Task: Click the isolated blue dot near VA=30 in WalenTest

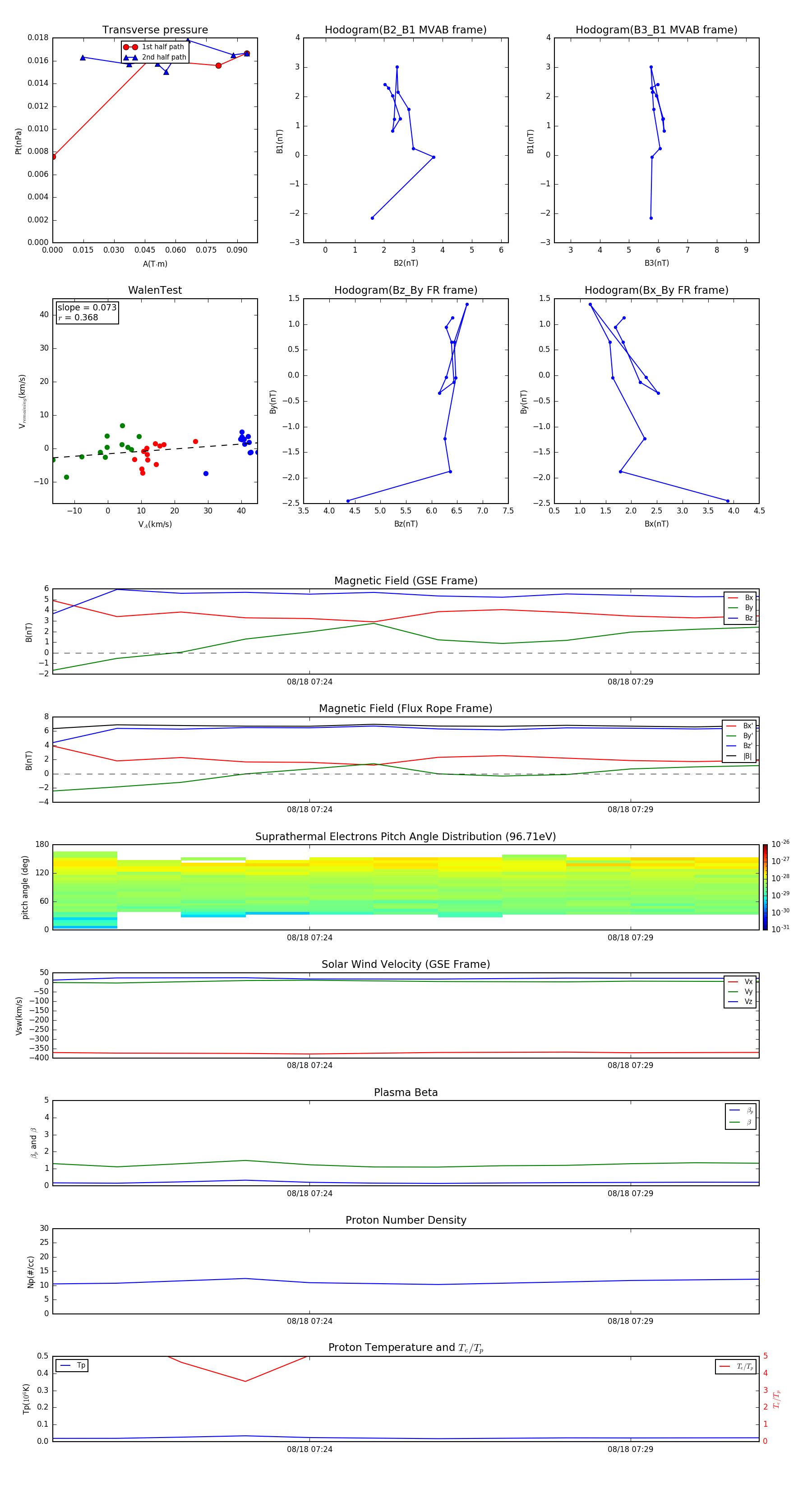Action: point(206,474)
